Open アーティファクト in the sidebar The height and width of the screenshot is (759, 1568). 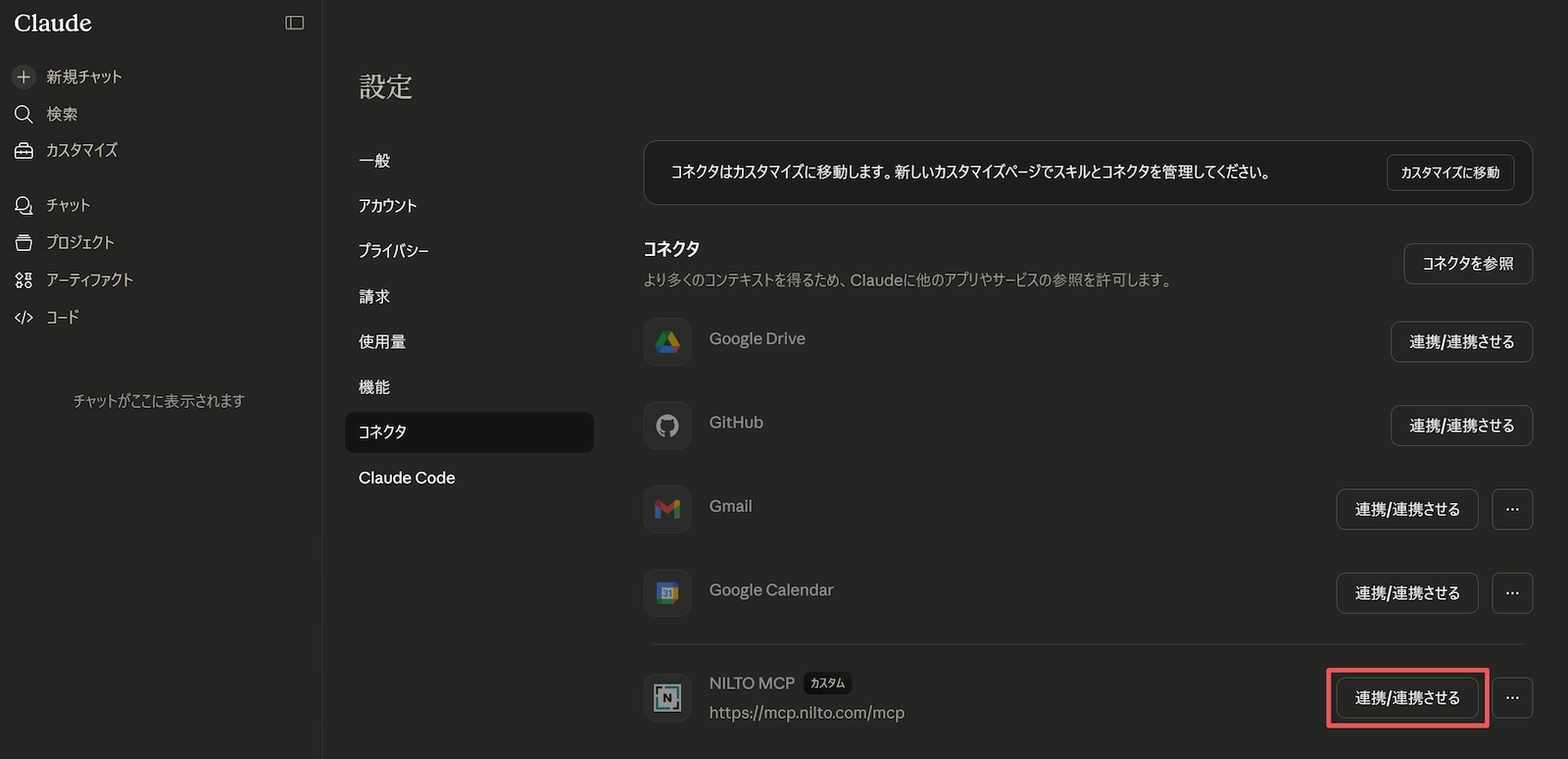(89, 279)
